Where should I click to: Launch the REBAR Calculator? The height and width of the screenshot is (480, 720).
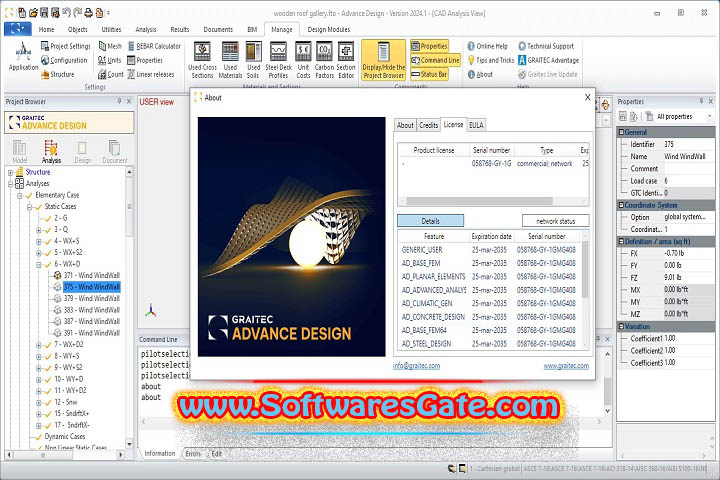(x=154, y=46)
